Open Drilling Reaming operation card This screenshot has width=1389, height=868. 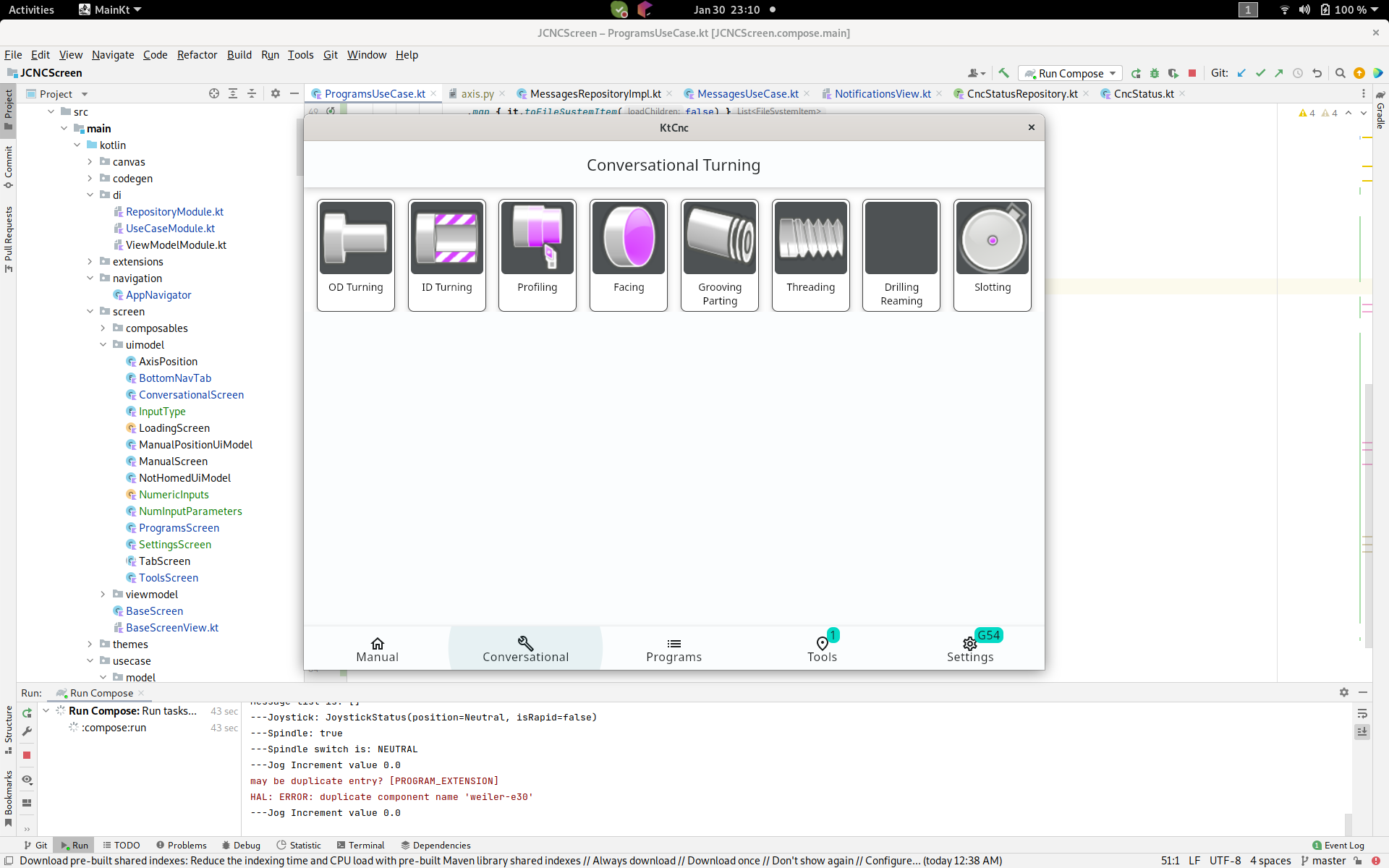click(901, 255)
